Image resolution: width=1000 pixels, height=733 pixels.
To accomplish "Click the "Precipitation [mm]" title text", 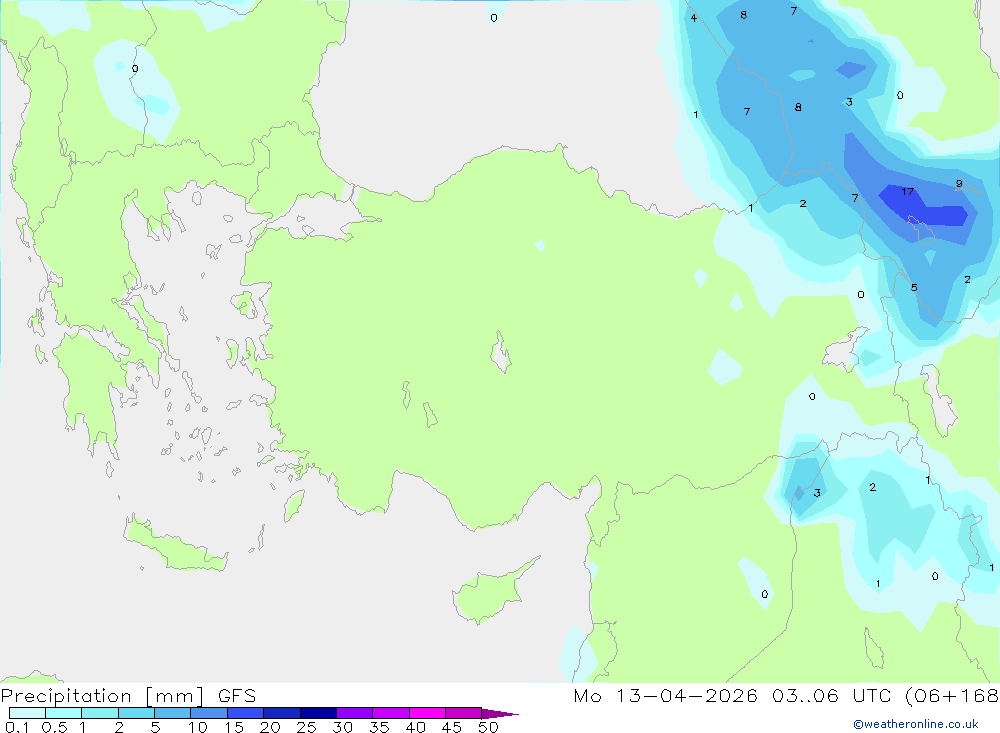I will click(x=102, y=696).
